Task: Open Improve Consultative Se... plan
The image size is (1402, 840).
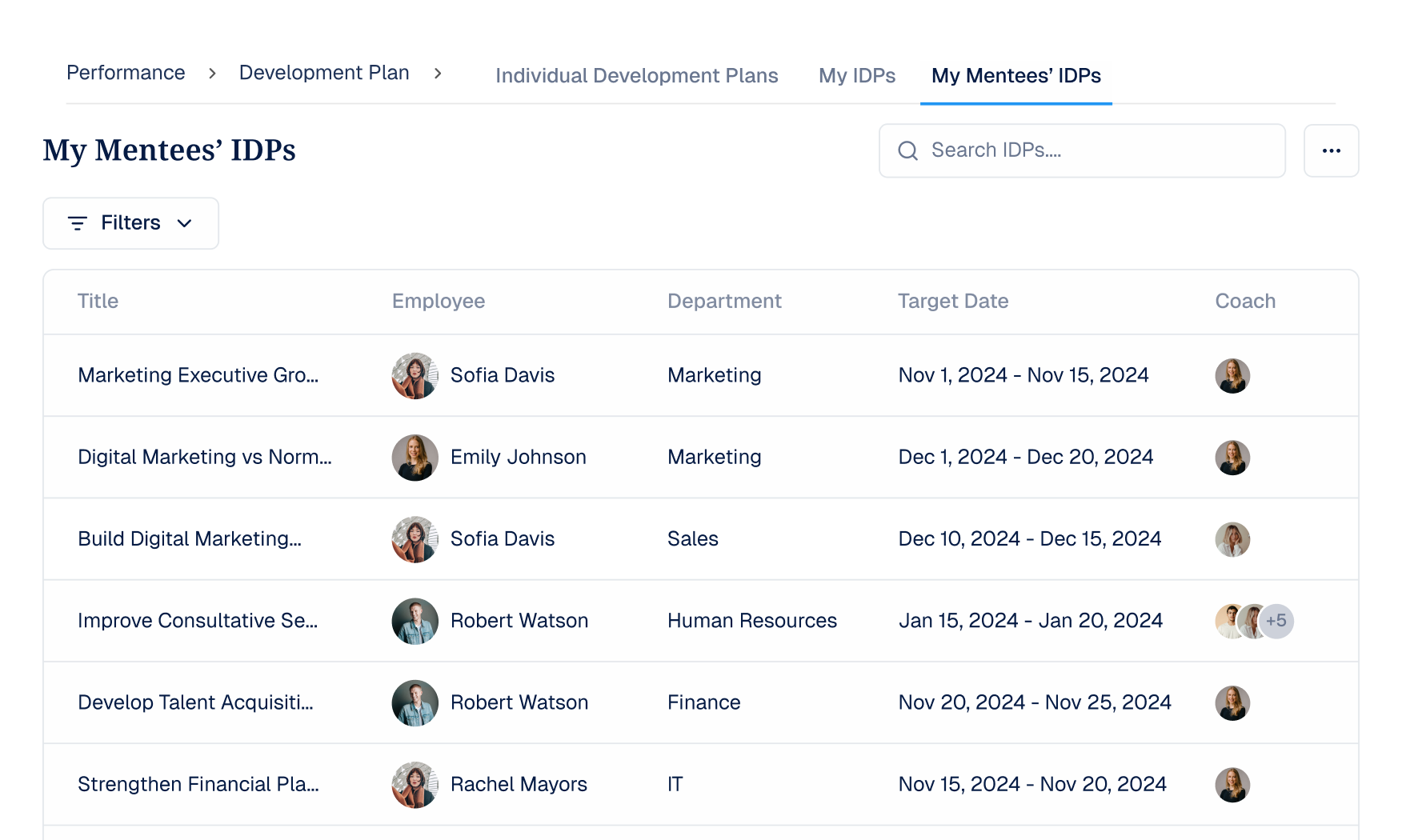Action: point(198,621)
